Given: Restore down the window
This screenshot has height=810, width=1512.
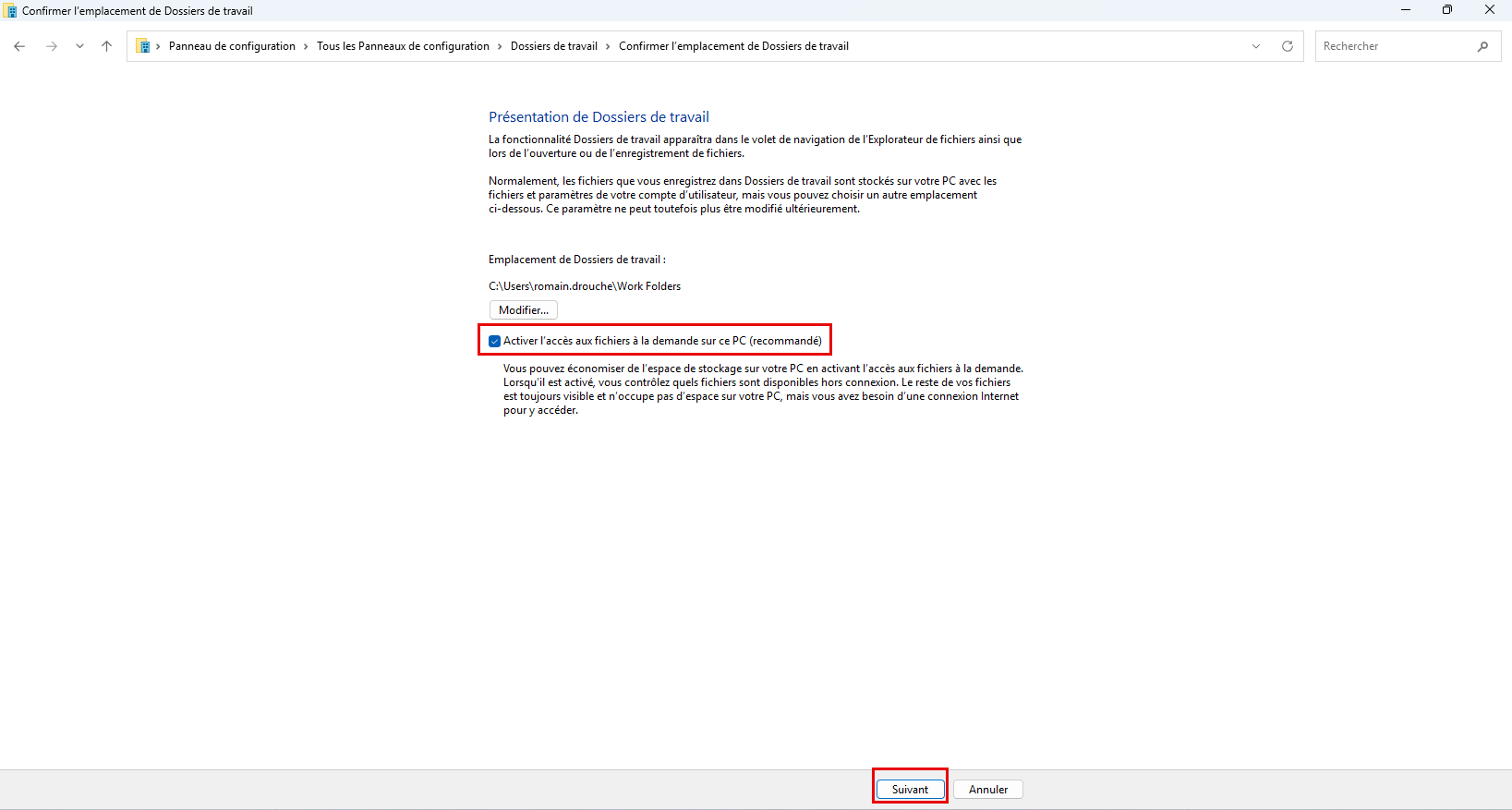Looking at the screenshot, I should (x=1446, y=10).
